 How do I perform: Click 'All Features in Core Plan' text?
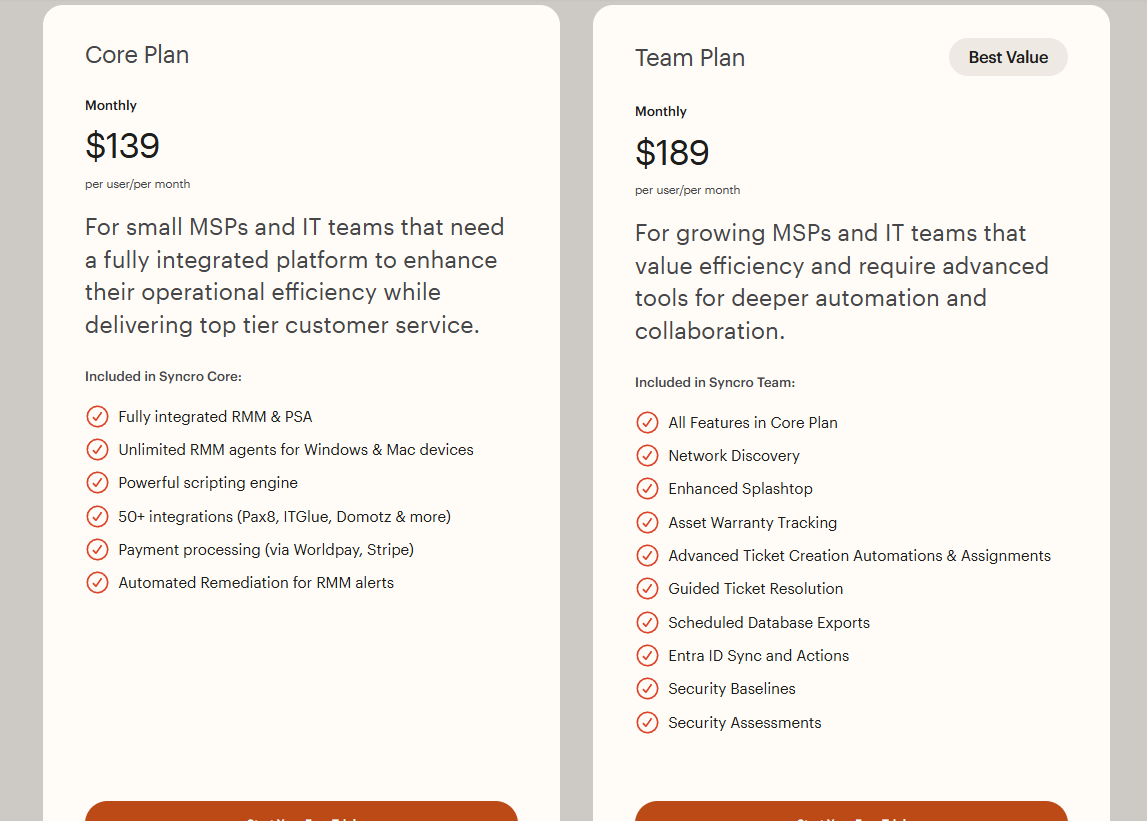[x=753, y=423]
